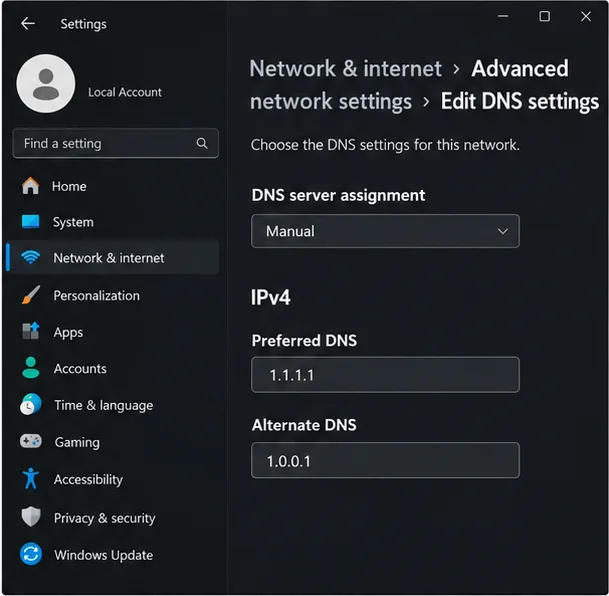Go to Personalization settings
The image size is (609, 596).
pos(113,295)
